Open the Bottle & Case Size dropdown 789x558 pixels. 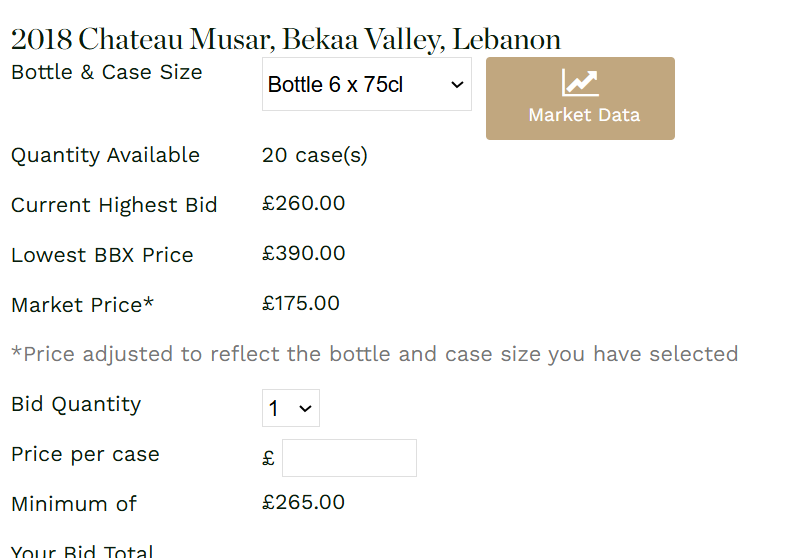click(366, 85)
